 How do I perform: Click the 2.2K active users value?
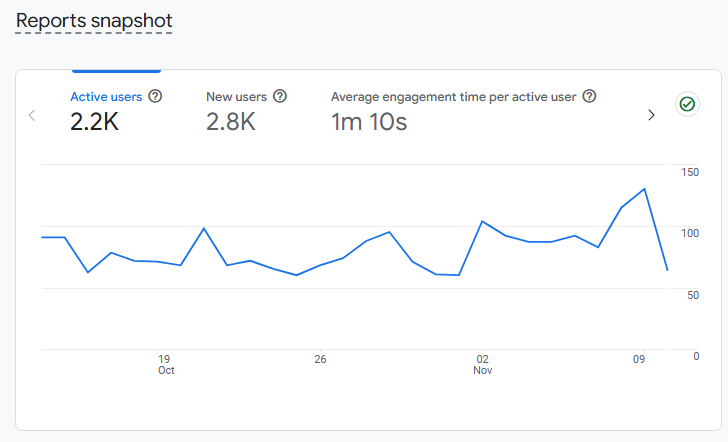click(95, 122)
